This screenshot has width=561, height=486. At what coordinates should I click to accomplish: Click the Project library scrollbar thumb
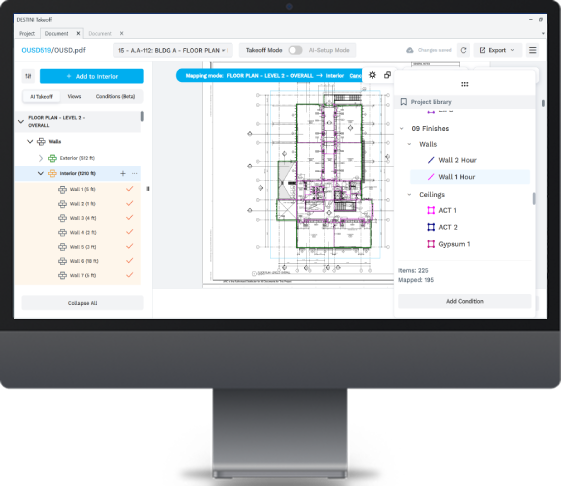click(x=534, y=199)
